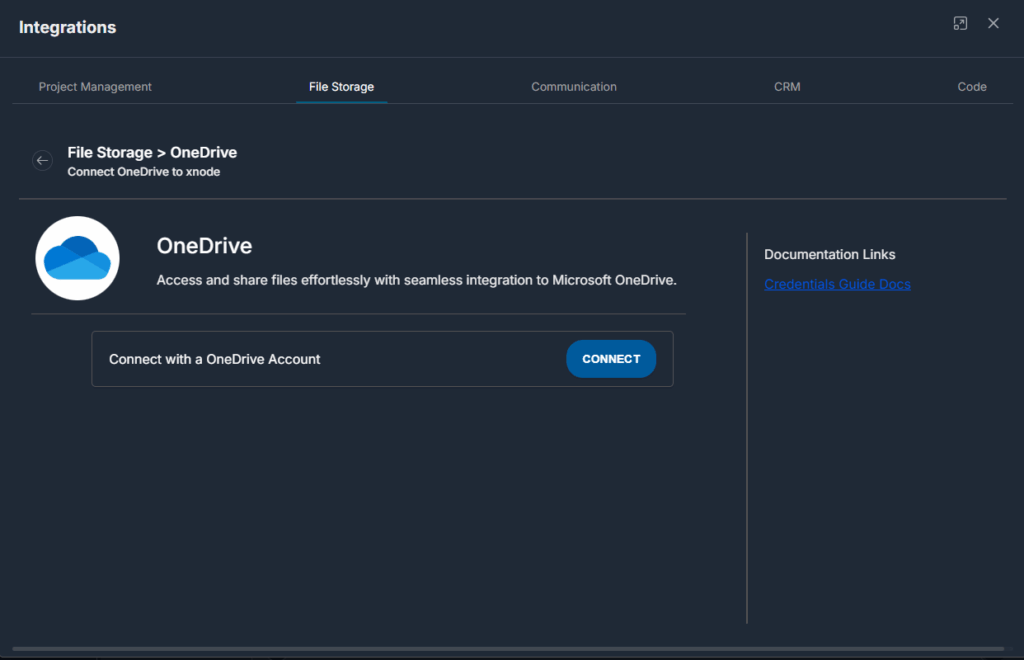Switch to the Code tab
This screenshot has width=1024, height=660.
point(972,87)
